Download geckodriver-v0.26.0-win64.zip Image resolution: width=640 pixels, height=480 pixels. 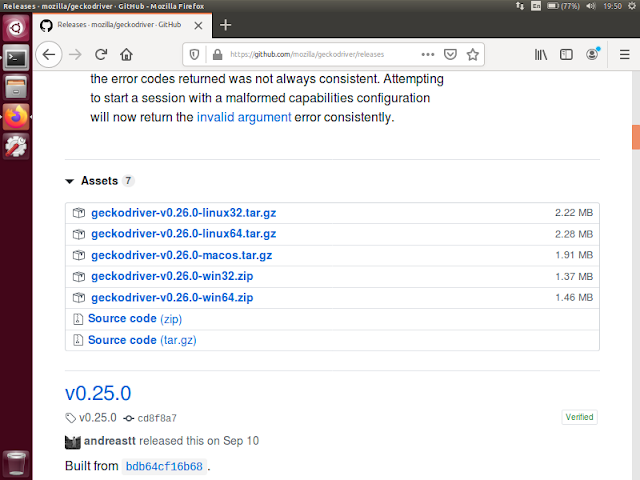coord(172,298)
